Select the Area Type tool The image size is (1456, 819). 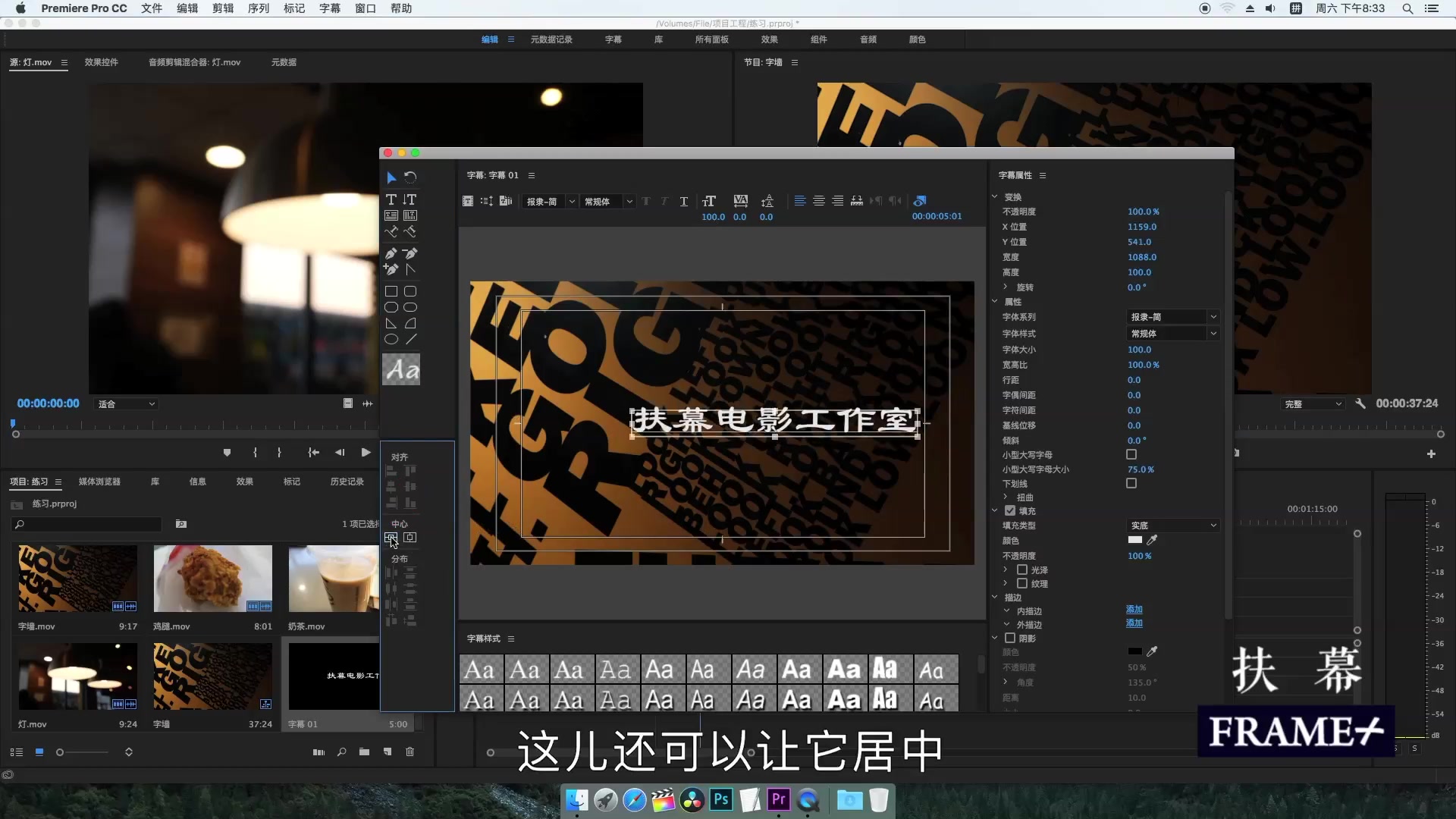click(x=391, y=215)
